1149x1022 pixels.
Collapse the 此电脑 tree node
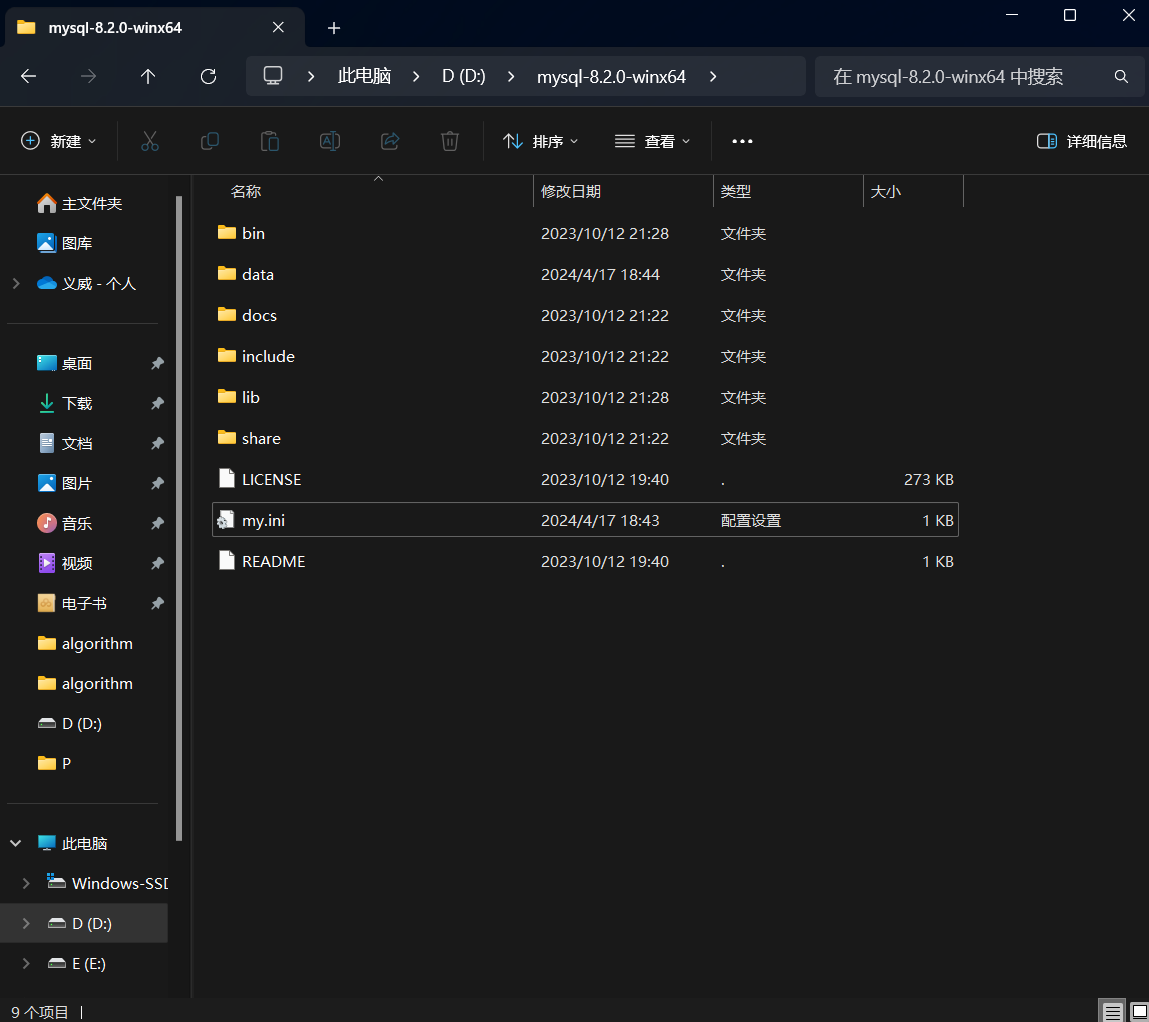tap(15, 843)
